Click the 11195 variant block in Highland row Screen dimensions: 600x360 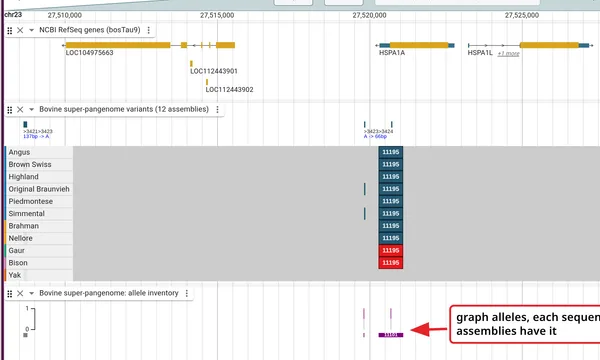[391, 177]
